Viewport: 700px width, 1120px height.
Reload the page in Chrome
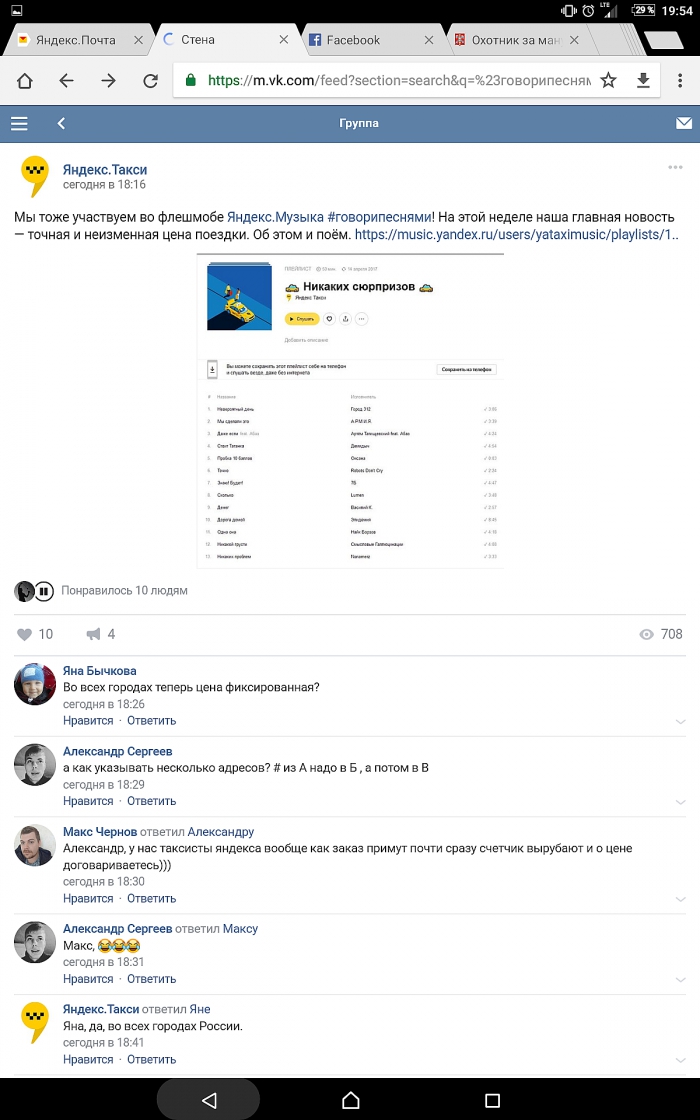(x=150, y=81)
